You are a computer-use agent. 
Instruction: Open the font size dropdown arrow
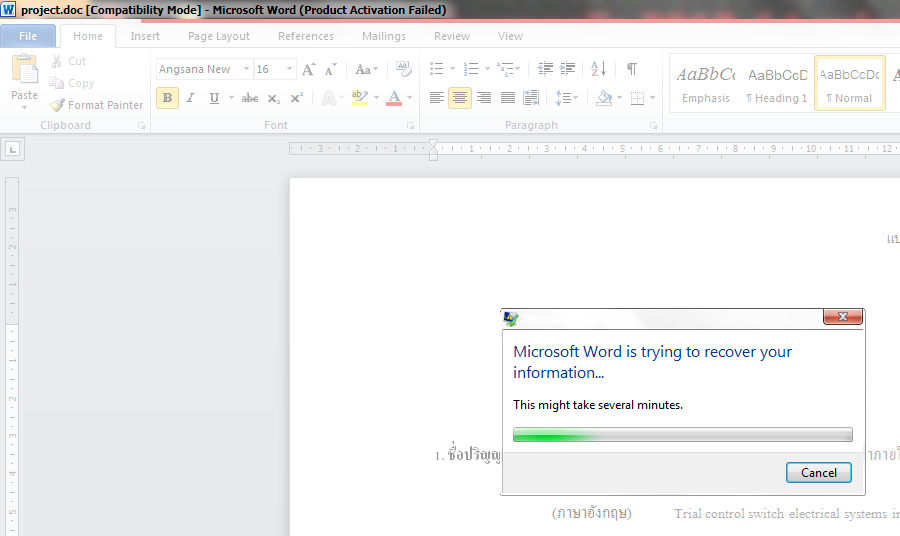point(289,69)
